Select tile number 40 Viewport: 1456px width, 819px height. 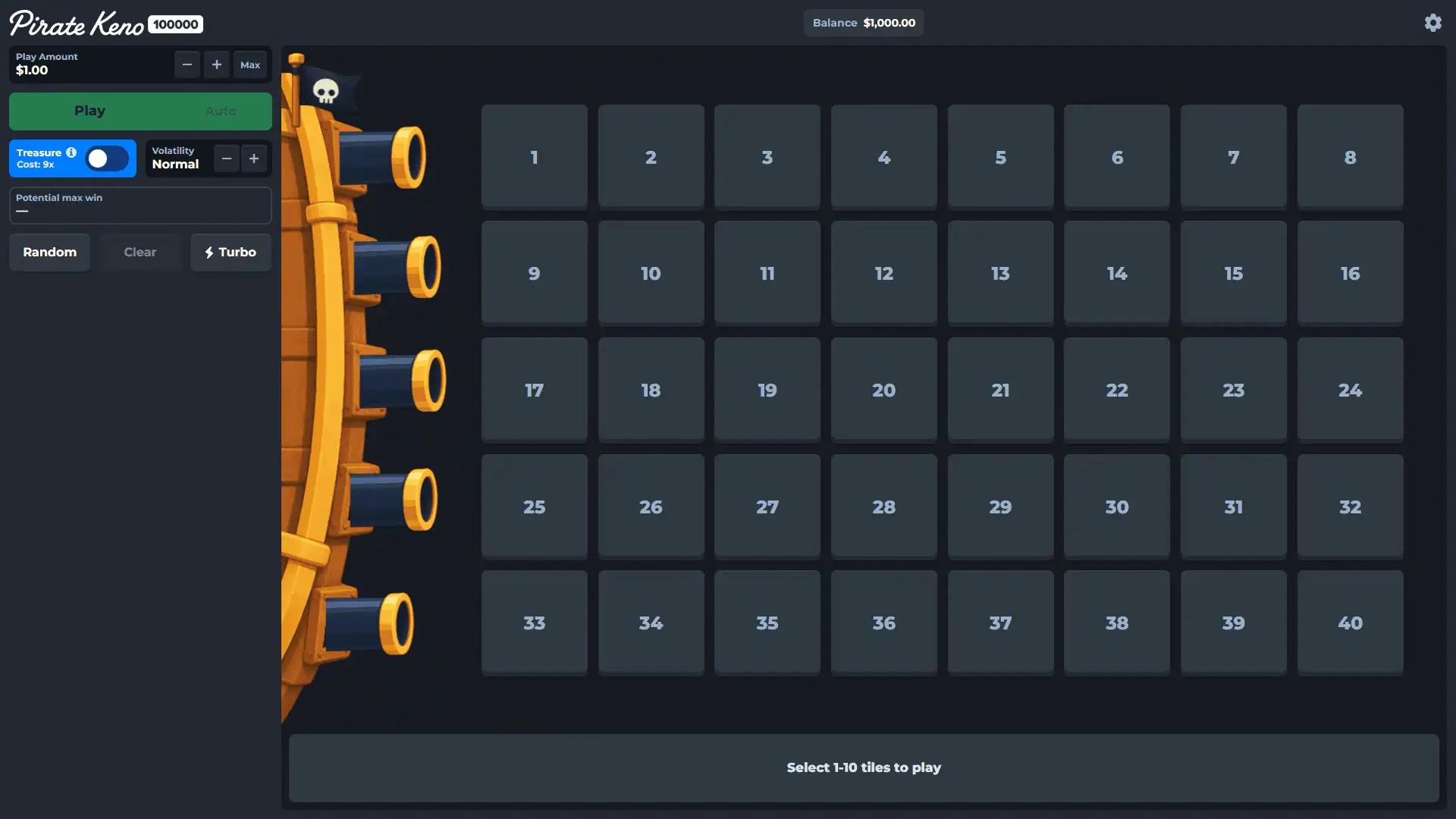pos(1351,623)
